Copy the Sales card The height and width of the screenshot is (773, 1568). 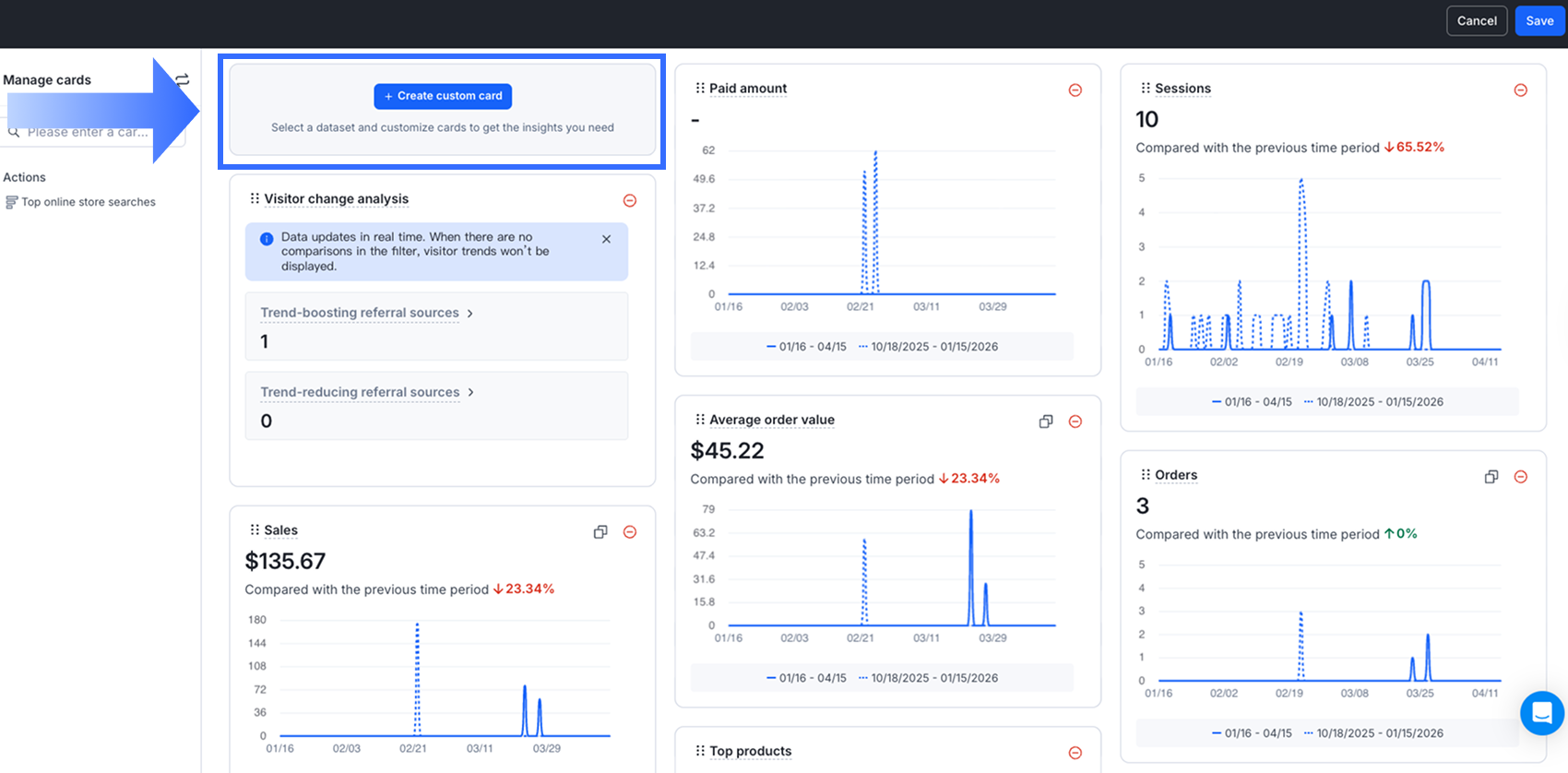click(600, 532)
